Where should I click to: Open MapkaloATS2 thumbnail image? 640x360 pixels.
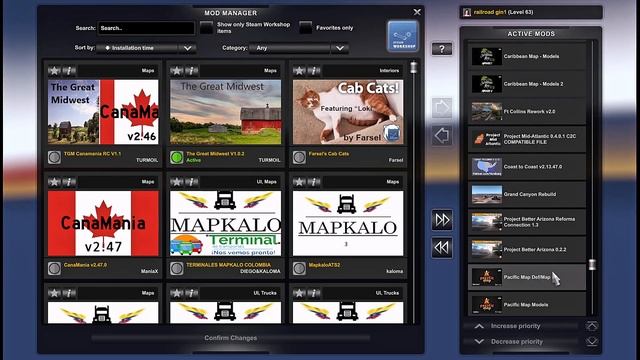pyautogui.click(x=348, y=223)
